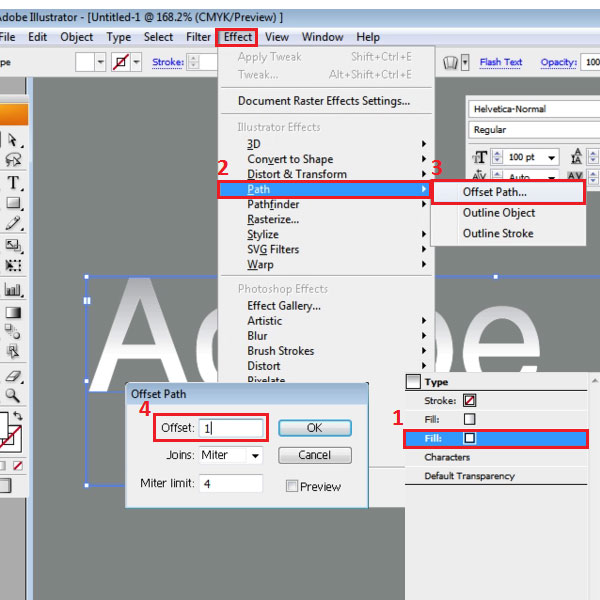
Task: Select the Type tool
Action: (x=13, y=183)
